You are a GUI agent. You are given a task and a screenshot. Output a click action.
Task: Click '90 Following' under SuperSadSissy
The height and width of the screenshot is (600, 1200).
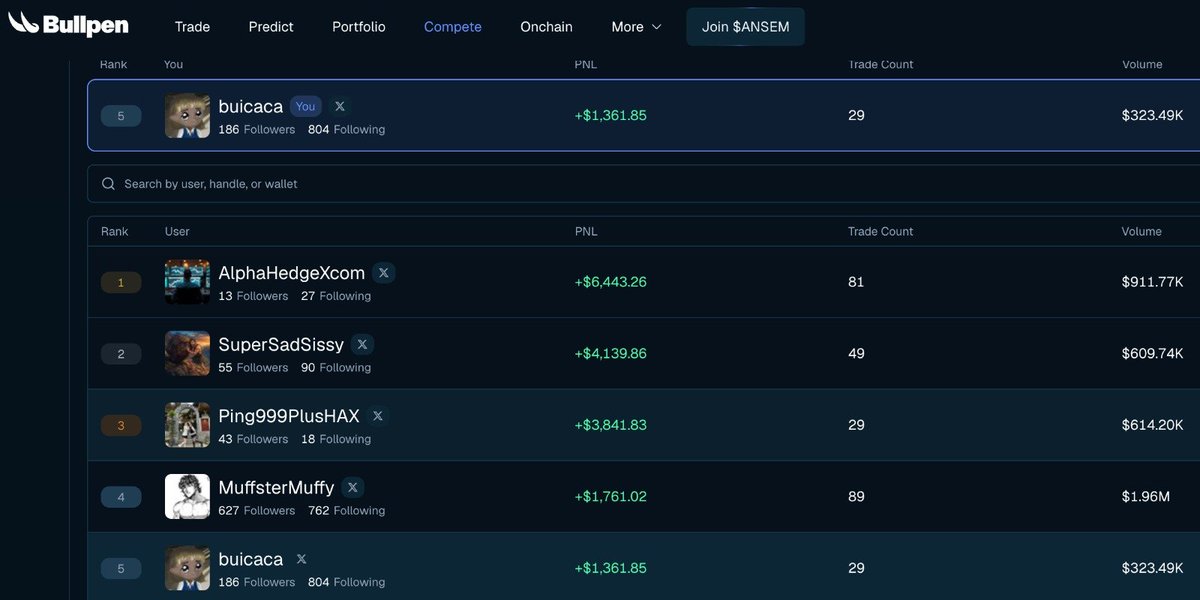(336, 367)
